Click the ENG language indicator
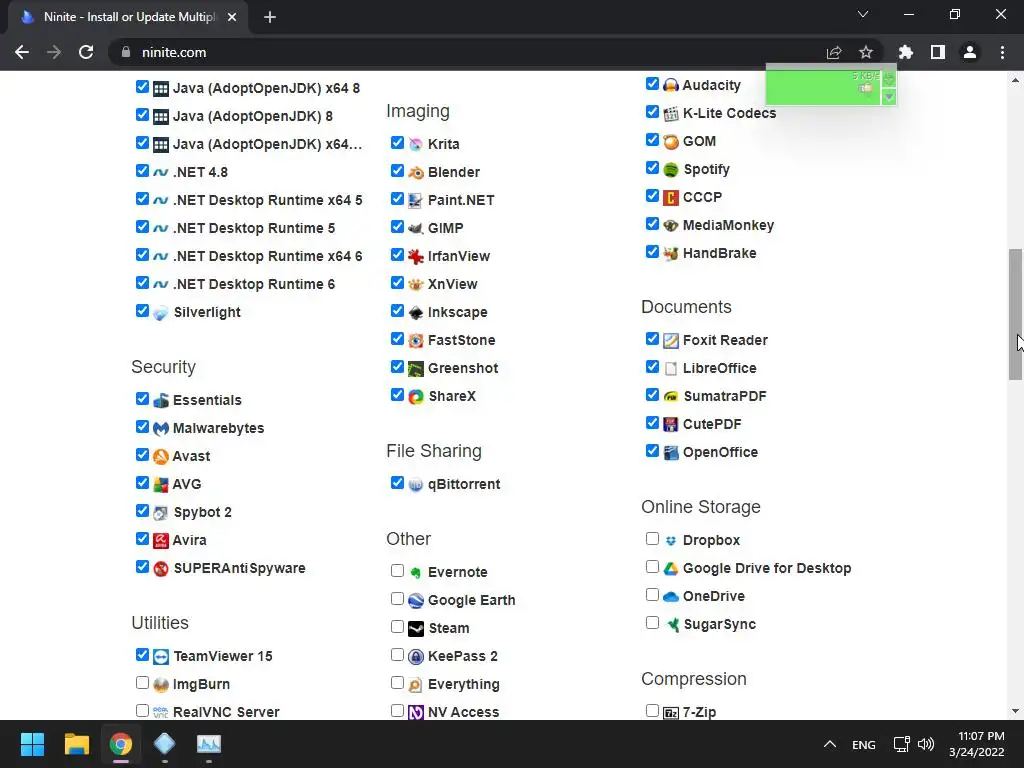The height and width of the screenshot is (768, 1024). click(x=863, y=744)
